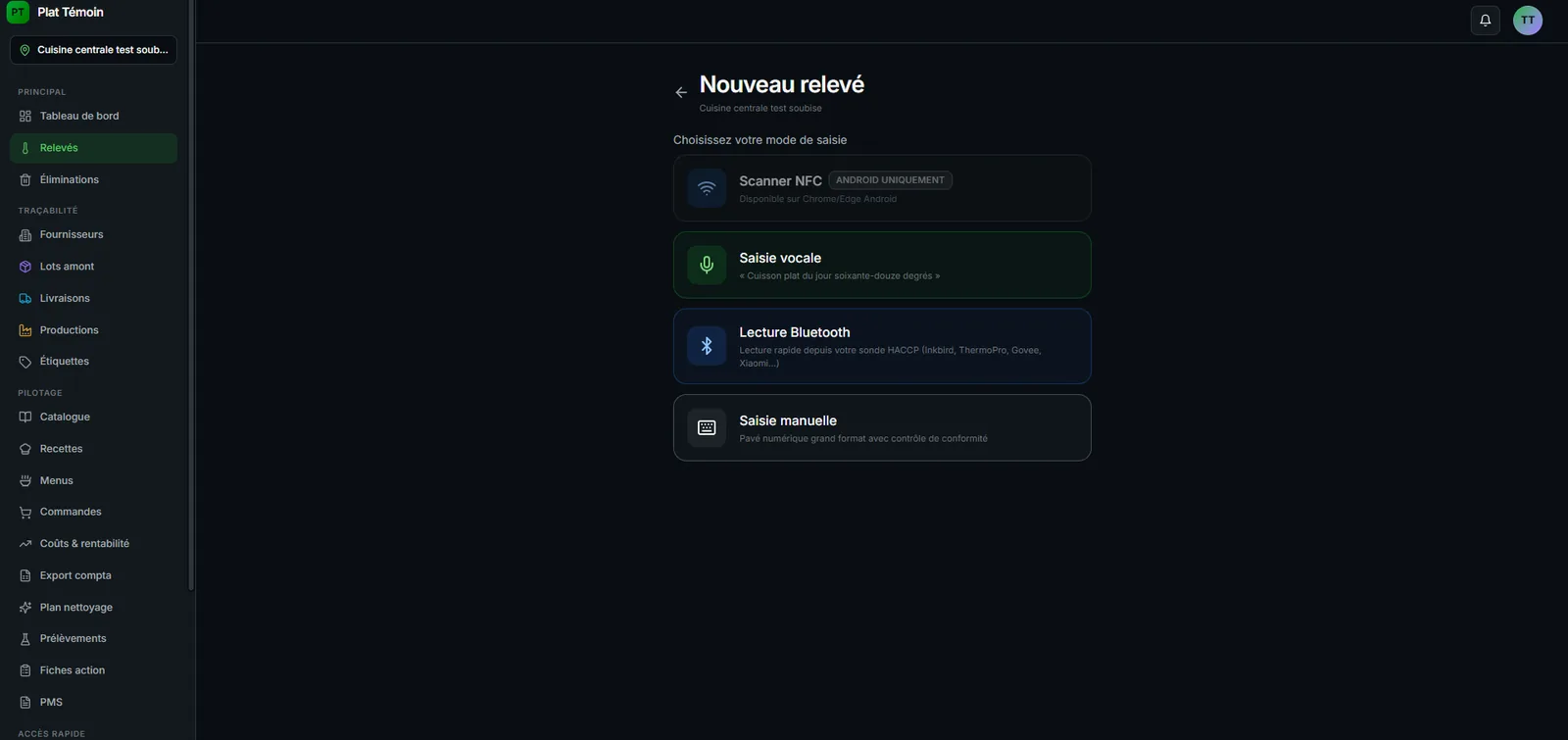
Task: Click the Menus dish icon
Action: (x=25, y=481)
